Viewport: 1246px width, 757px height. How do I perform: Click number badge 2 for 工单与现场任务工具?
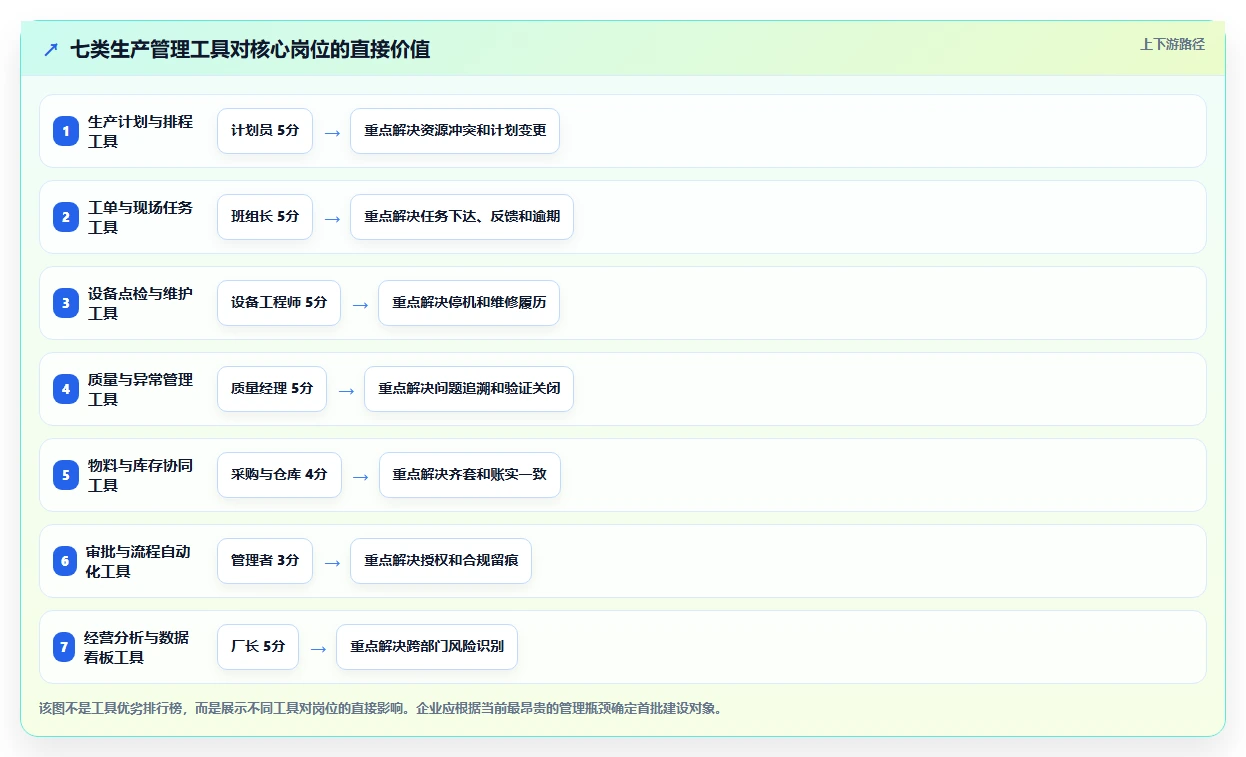pyautogui.click(x=66, y=217)
